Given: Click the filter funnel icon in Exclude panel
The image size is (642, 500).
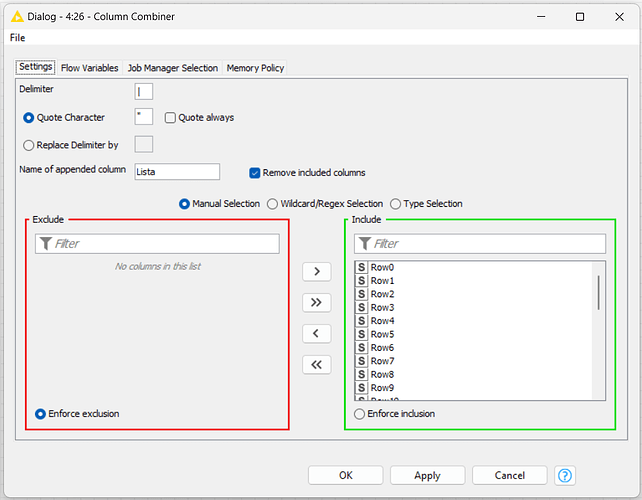Looking at the screenshot, I should click(x=46, y=244).
